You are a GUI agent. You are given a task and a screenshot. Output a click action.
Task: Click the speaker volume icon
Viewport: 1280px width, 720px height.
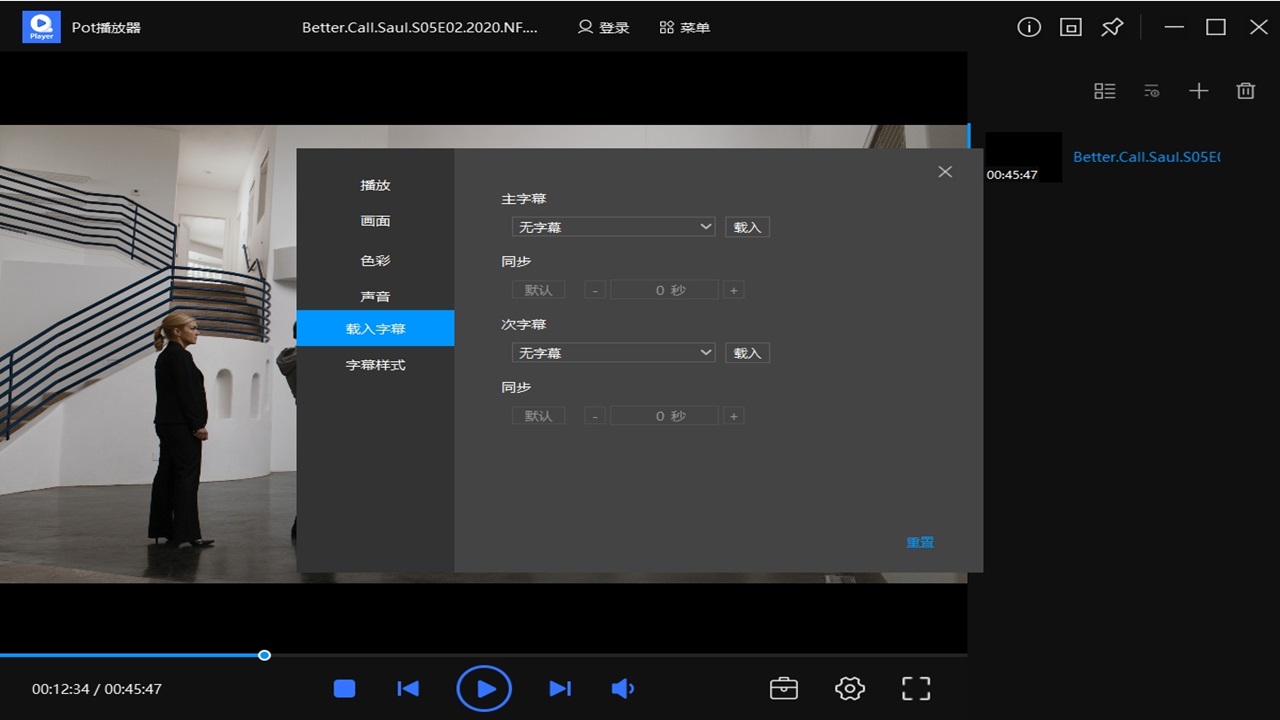623,688
